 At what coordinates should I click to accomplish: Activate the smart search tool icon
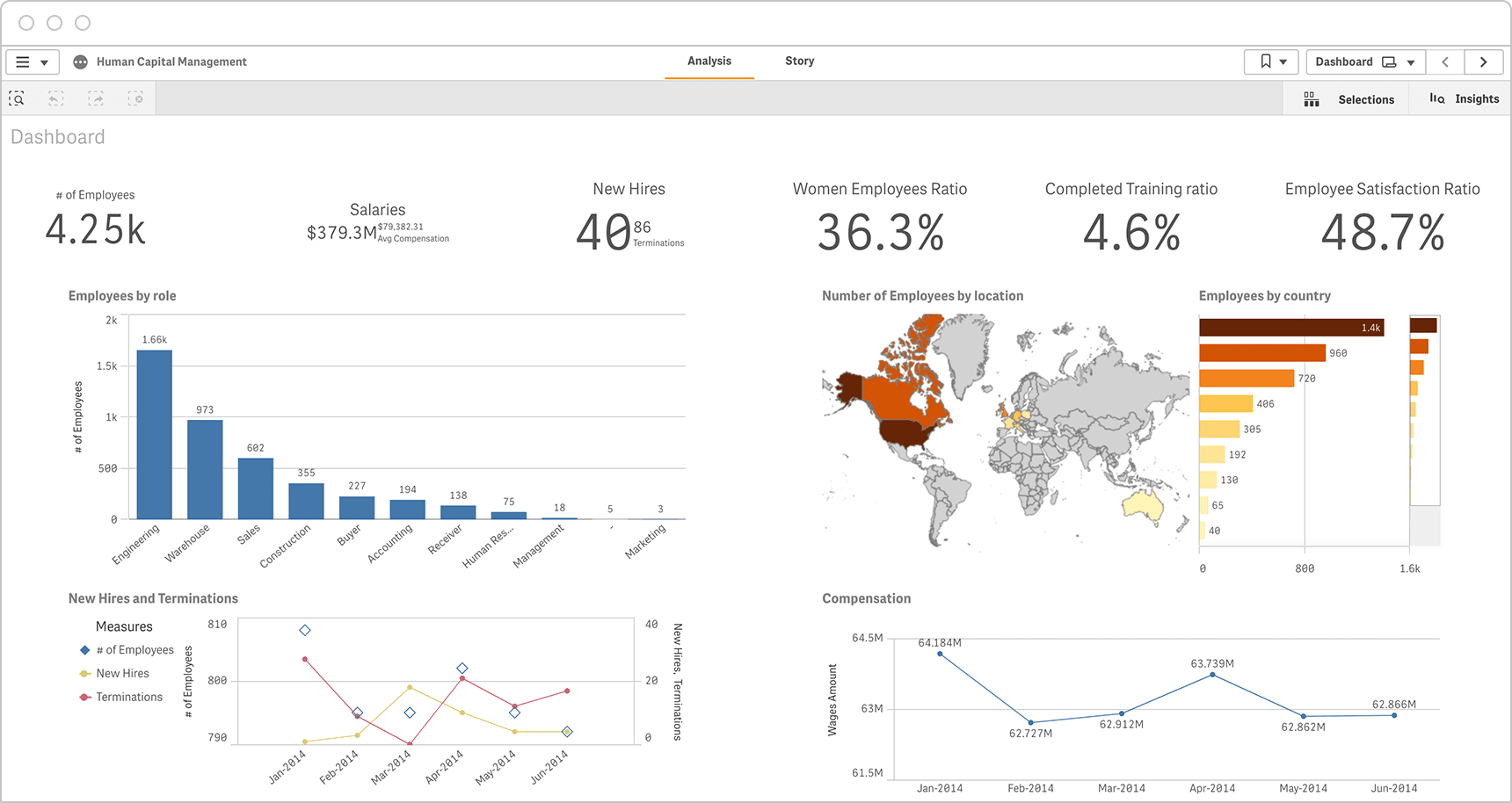[x=17, y=98]
